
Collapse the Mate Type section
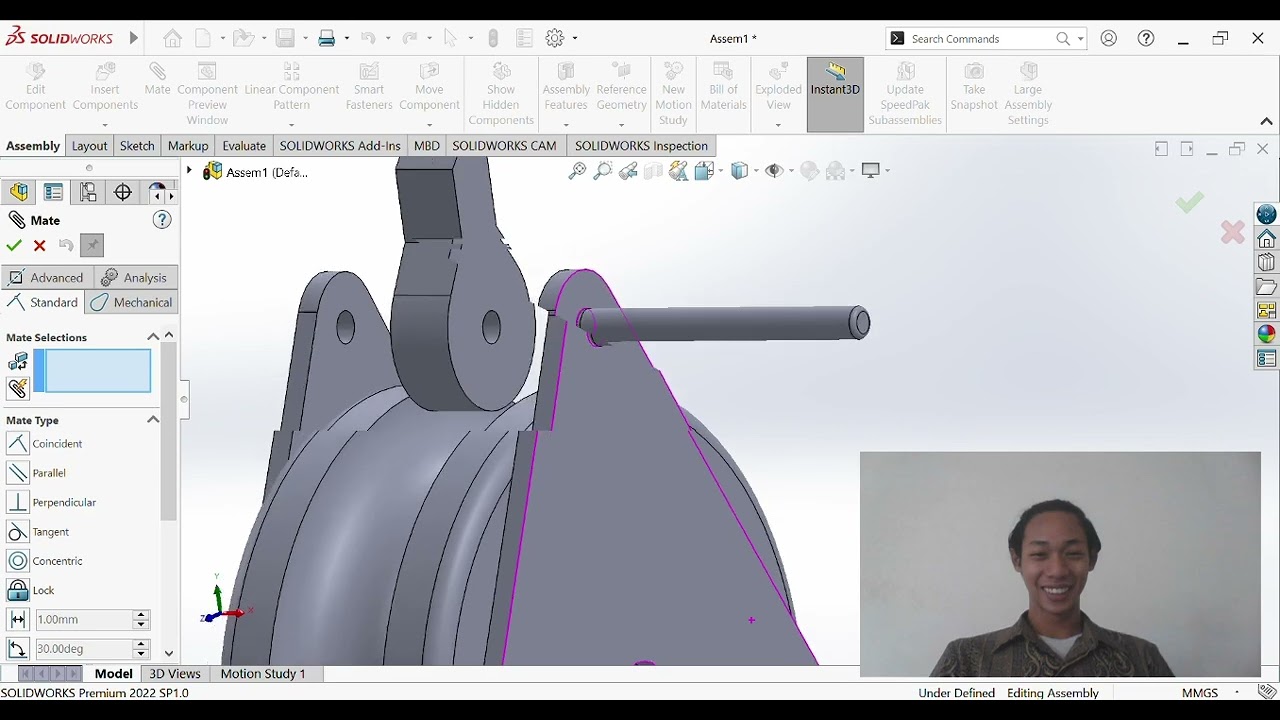[153, 420]
